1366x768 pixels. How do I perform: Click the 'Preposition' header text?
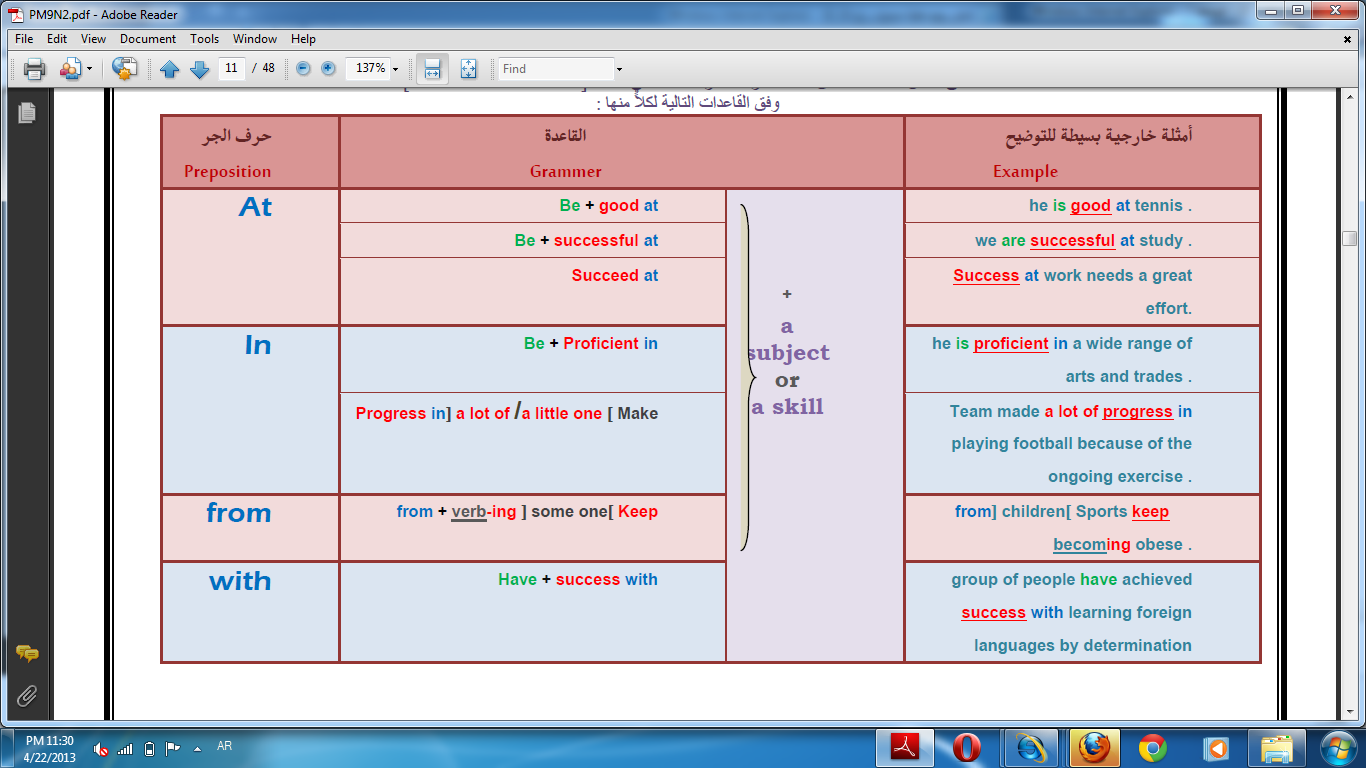(x=228, y=172)
